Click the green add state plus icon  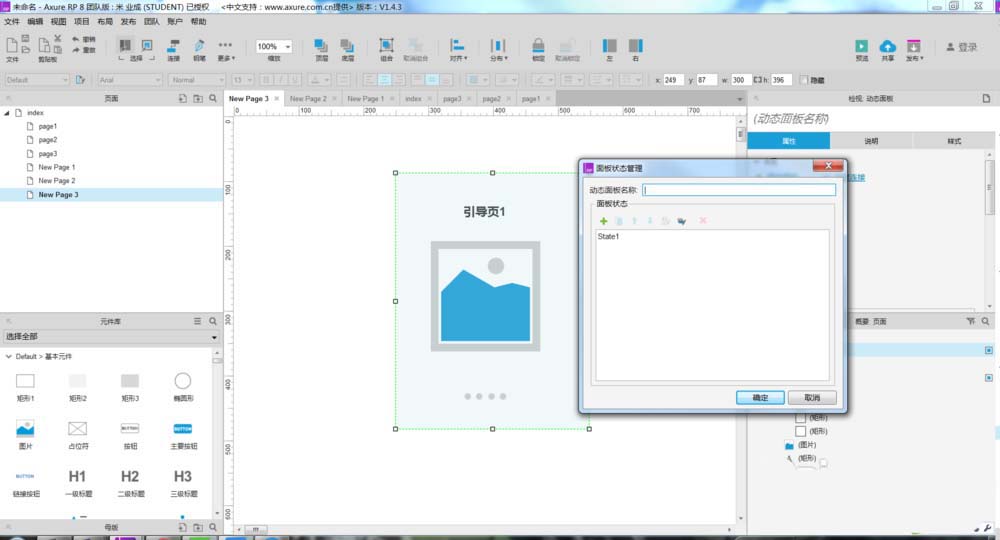click(x=604, y=221)
